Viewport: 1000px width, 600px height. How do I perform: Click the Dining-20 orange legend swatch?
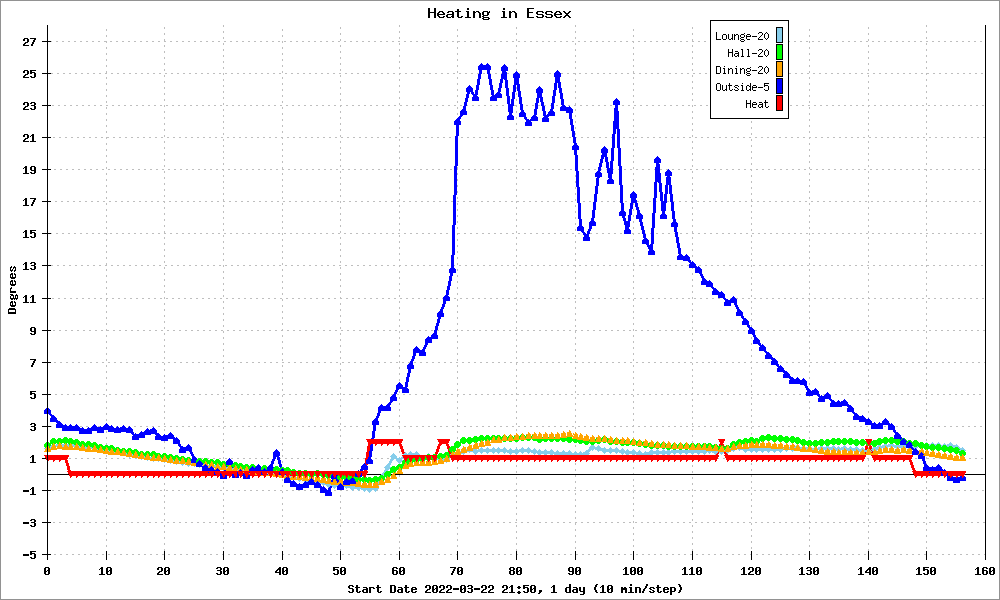pyautogui.click(x=779, y=70)
